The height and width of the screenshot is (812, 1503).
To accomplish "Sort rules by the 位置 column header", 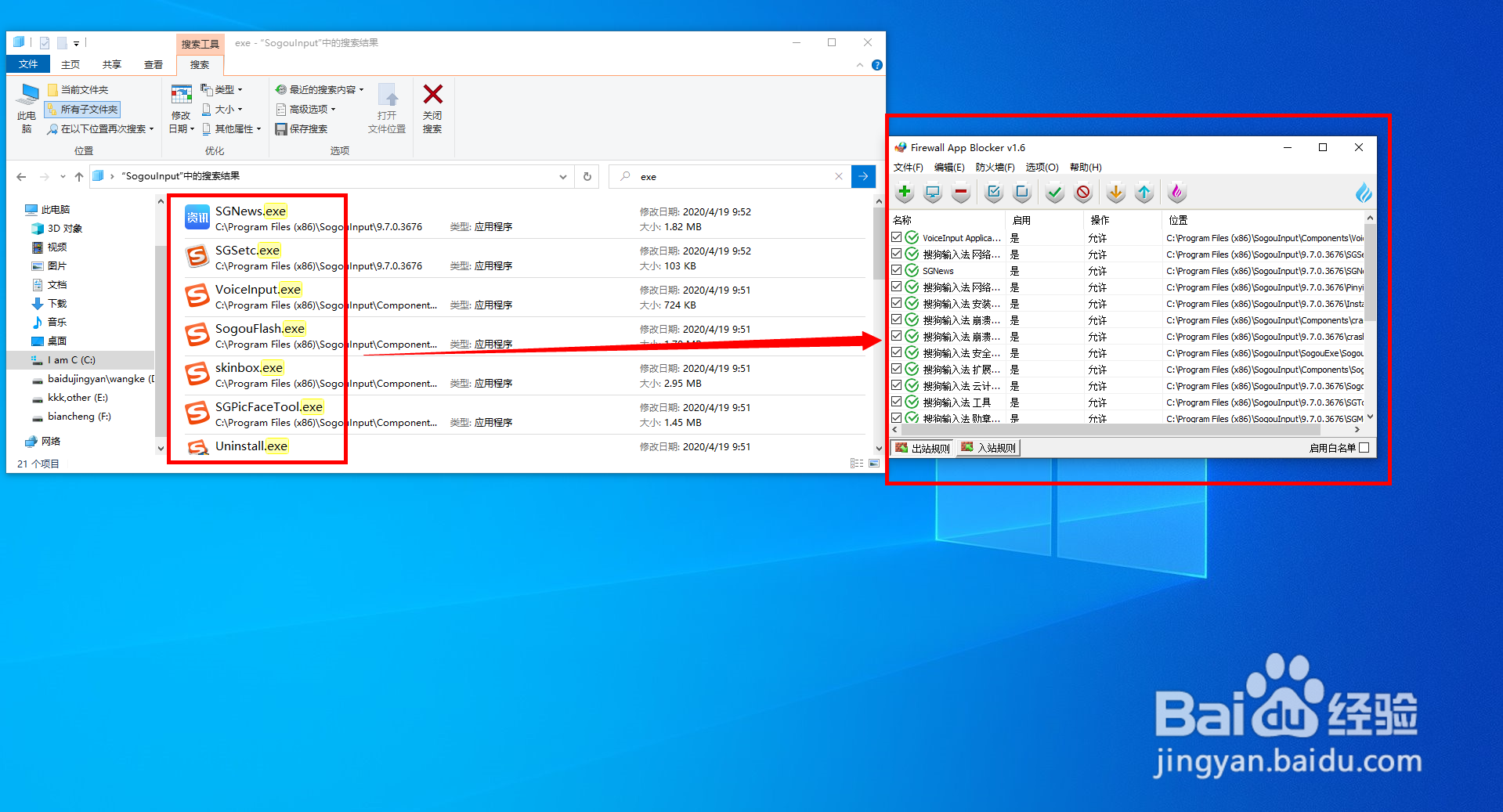I will pos(1263,220).
